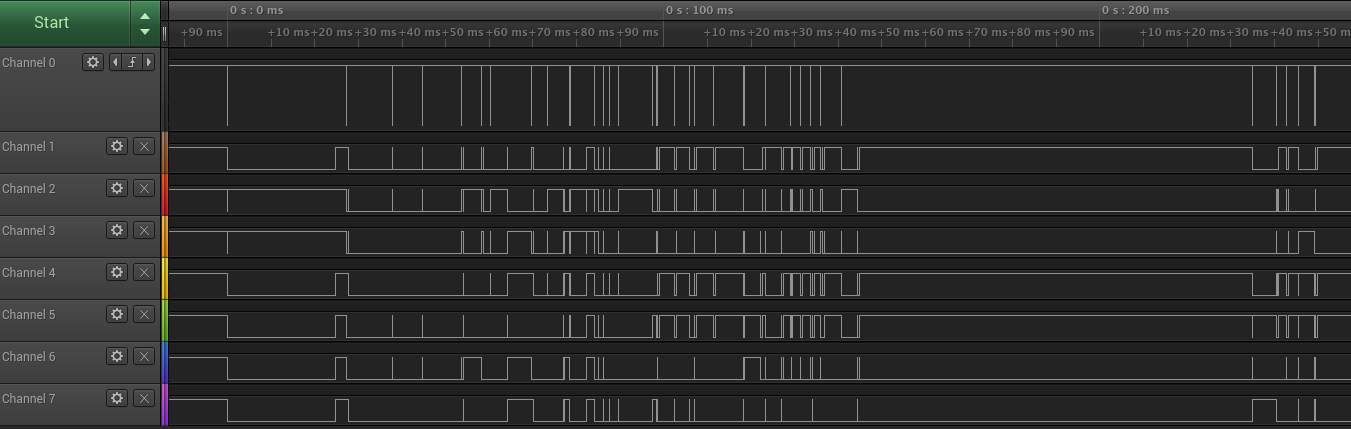Remove Channel 7 with its X button
The width and height of the screenshot is (1351, 429).
coord(144,398)
